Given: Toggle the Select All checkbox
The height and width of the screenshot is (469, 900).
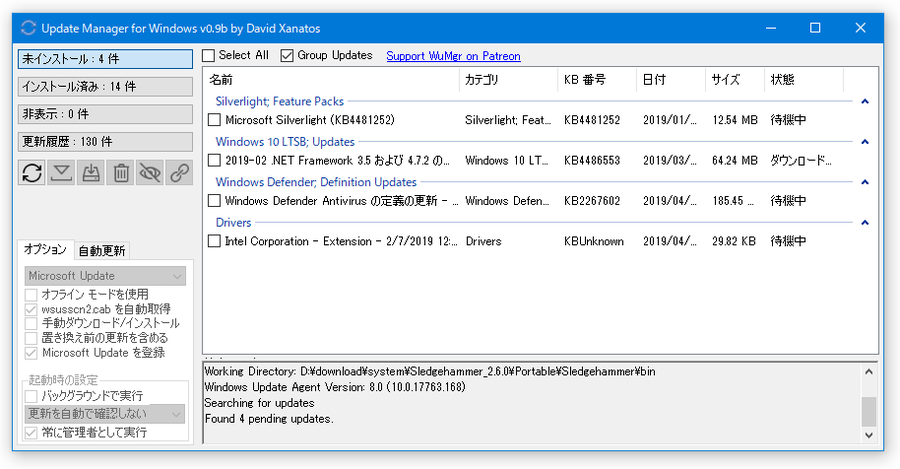Looking at the screenshot, I should point(209,55).
